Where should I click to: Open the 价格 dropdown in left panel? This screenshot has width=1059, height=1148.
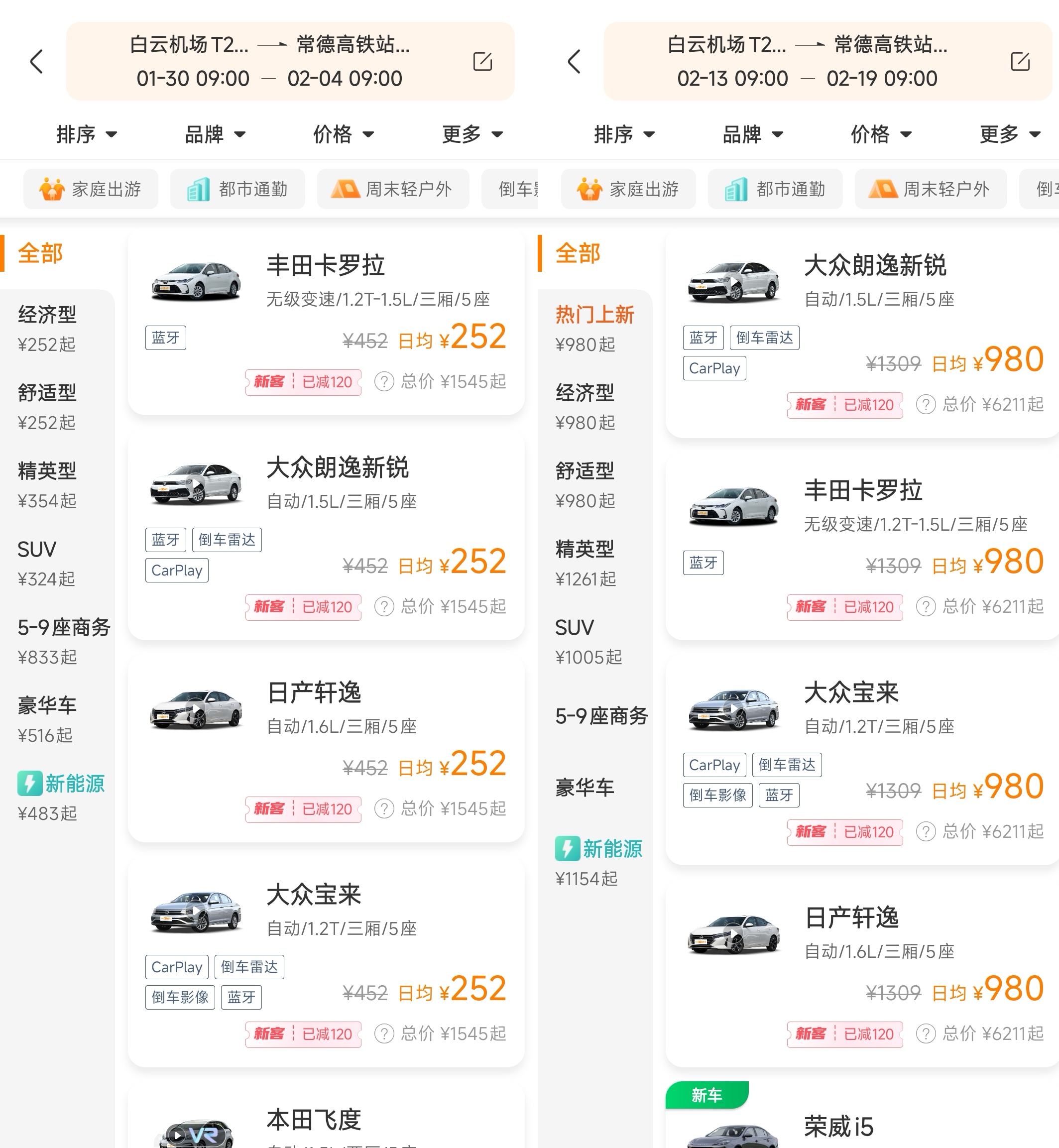click(343, 134)
